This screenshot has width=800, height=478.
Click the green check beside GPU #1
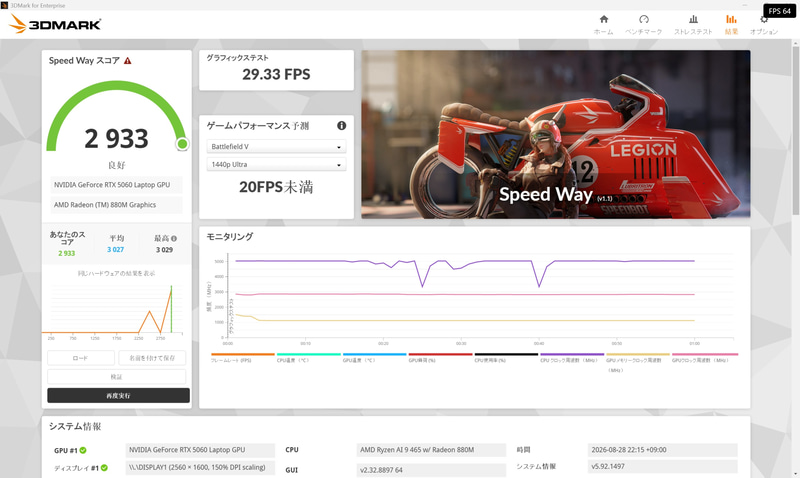click(83, 450)
